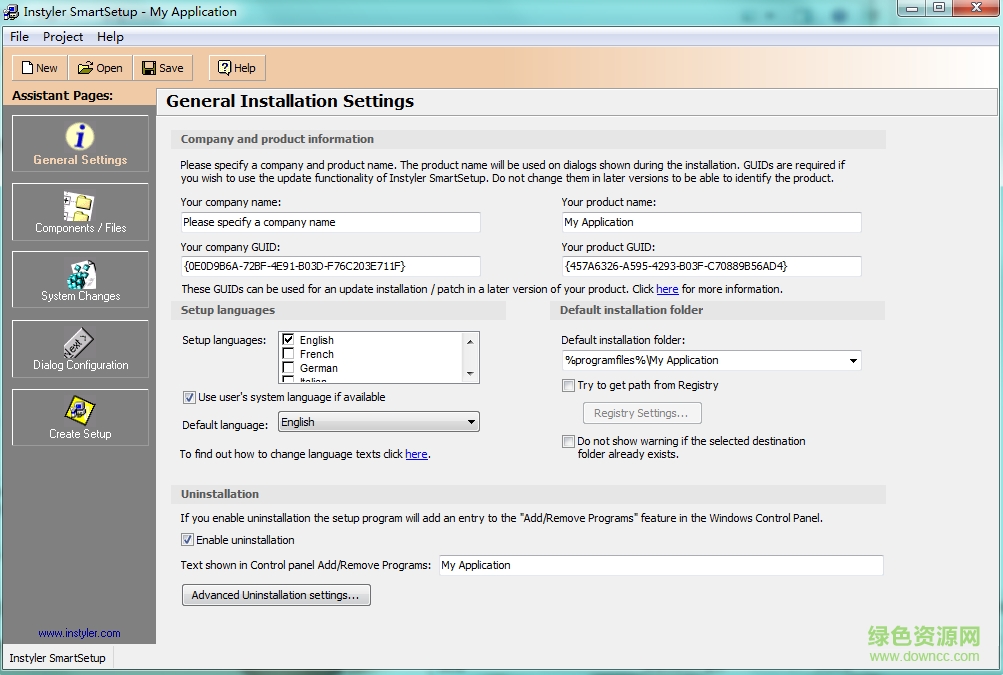
Task: Open the File menu
Action: pos(19,37)
